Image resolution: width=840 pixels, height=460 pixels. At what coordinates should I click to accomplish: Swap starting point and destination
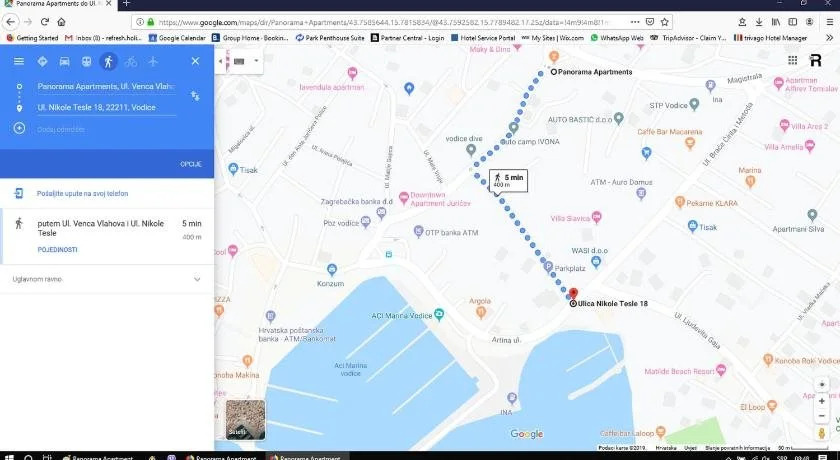click(195, 96)
